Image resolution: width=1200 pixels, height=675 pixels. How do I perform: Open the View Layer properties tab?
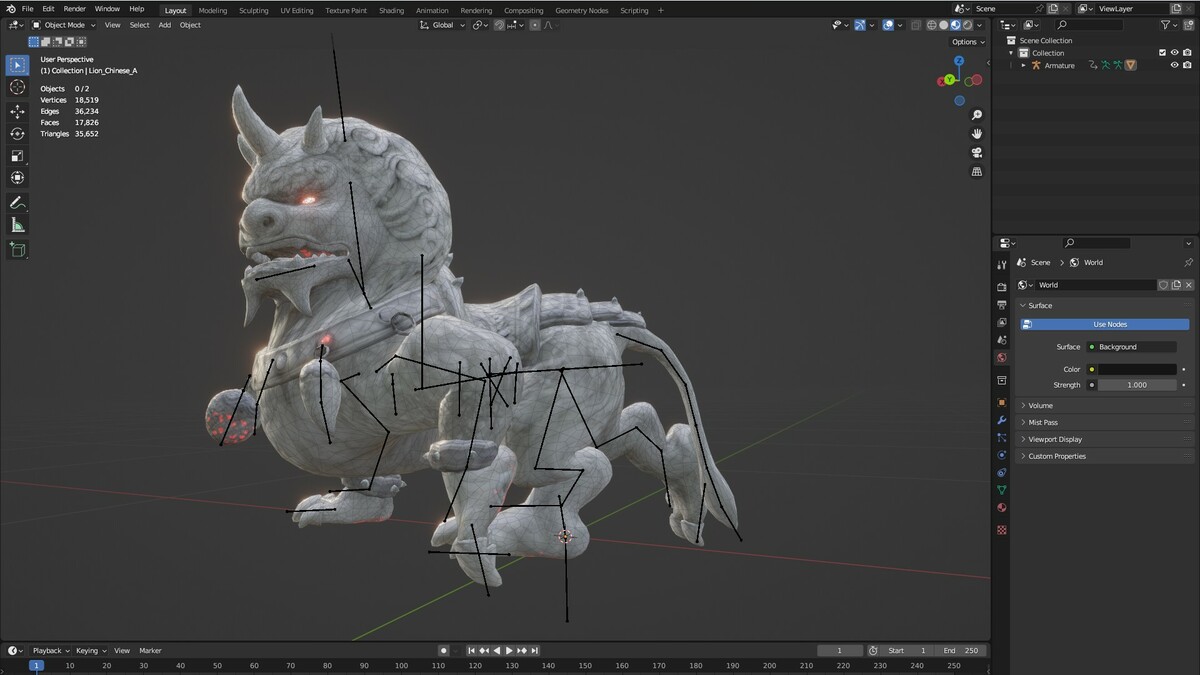(1002, 322)
